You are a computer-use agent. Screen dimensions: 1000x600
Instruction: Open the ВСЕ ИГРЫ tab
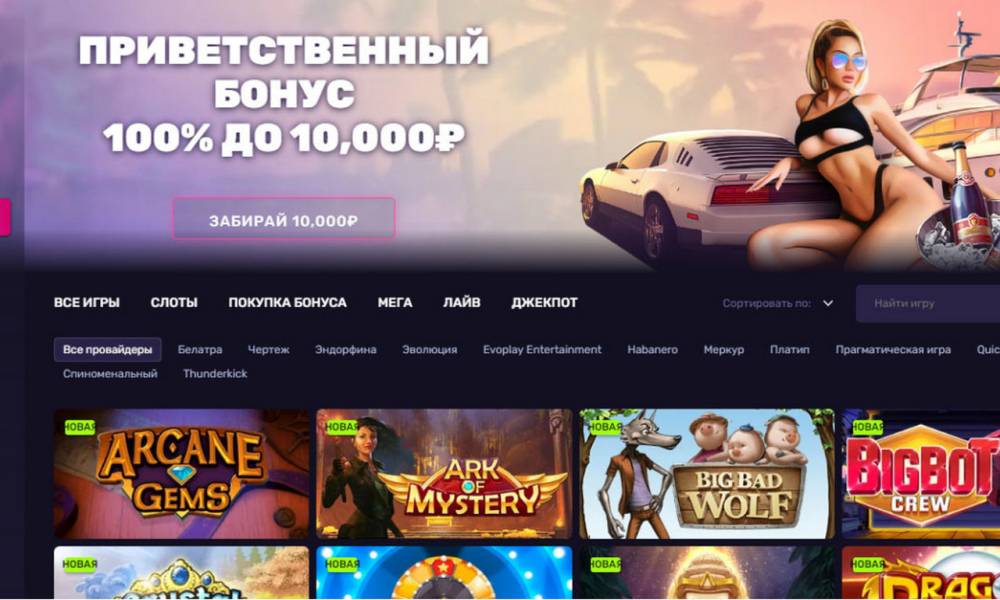click(x=87, y=302)
